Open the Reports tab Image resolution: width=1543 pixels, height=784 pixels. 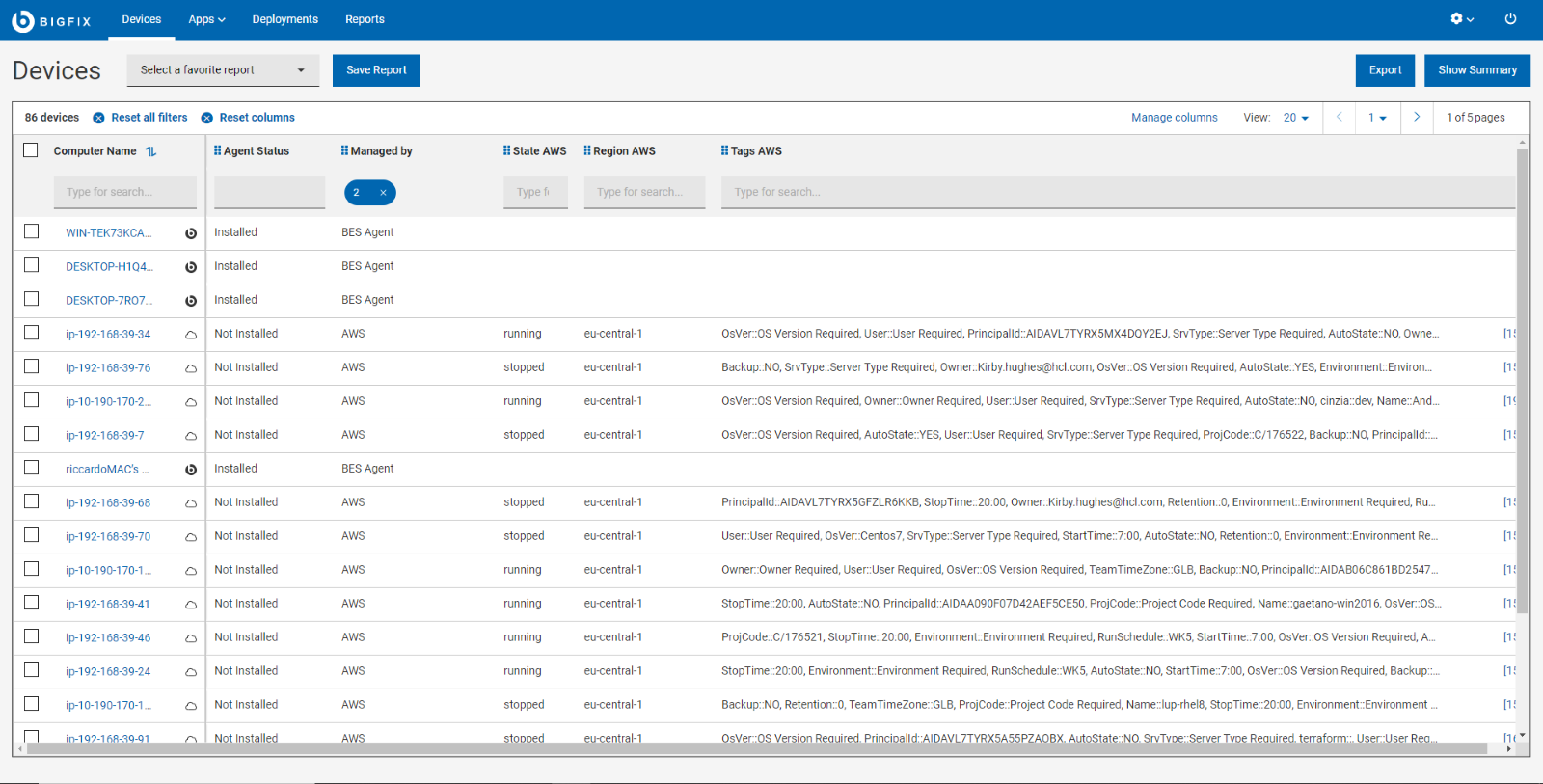click(365, 19)
